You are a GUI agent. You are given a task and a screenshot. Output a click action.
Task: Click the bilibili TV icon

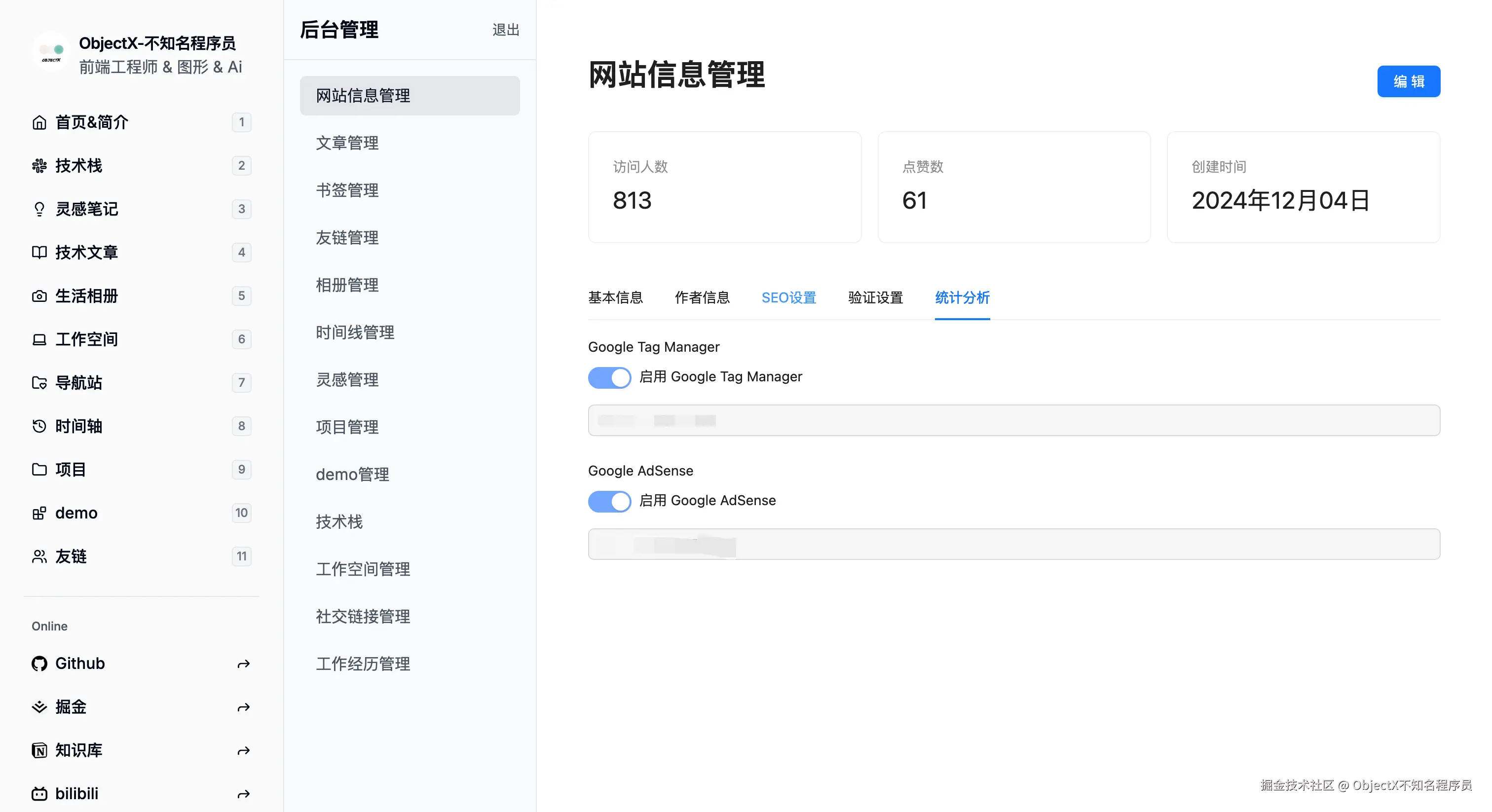(x=39, y=793)
